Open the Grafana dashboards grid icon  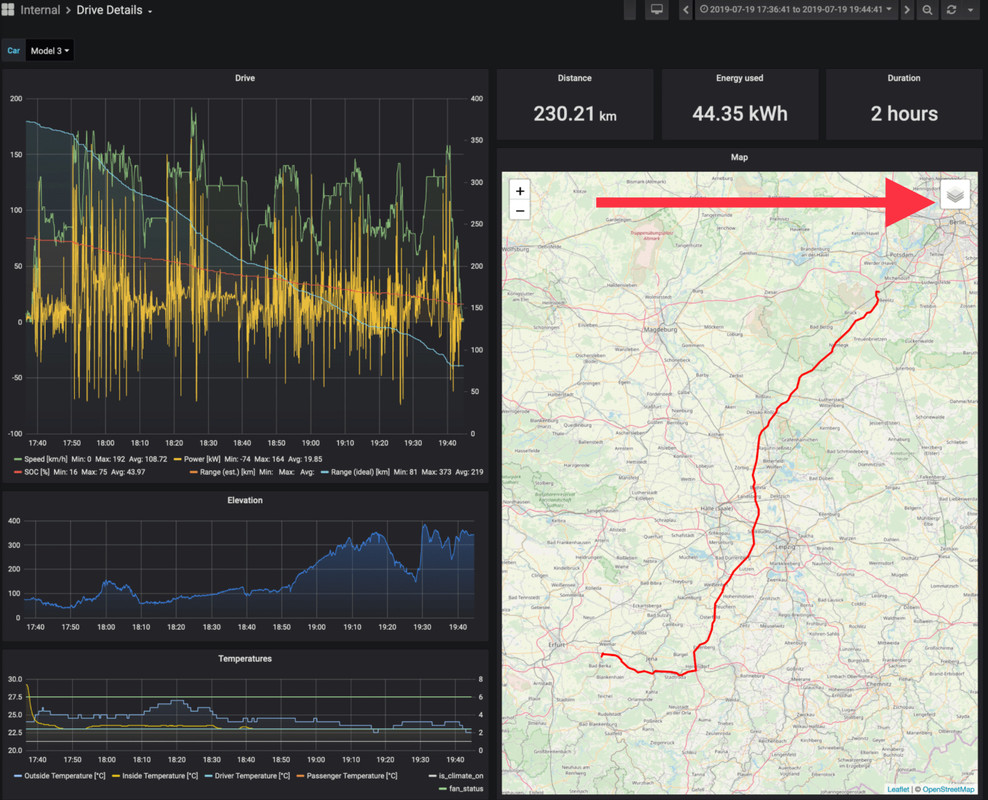pyautogui.click(x=8, y=9)
